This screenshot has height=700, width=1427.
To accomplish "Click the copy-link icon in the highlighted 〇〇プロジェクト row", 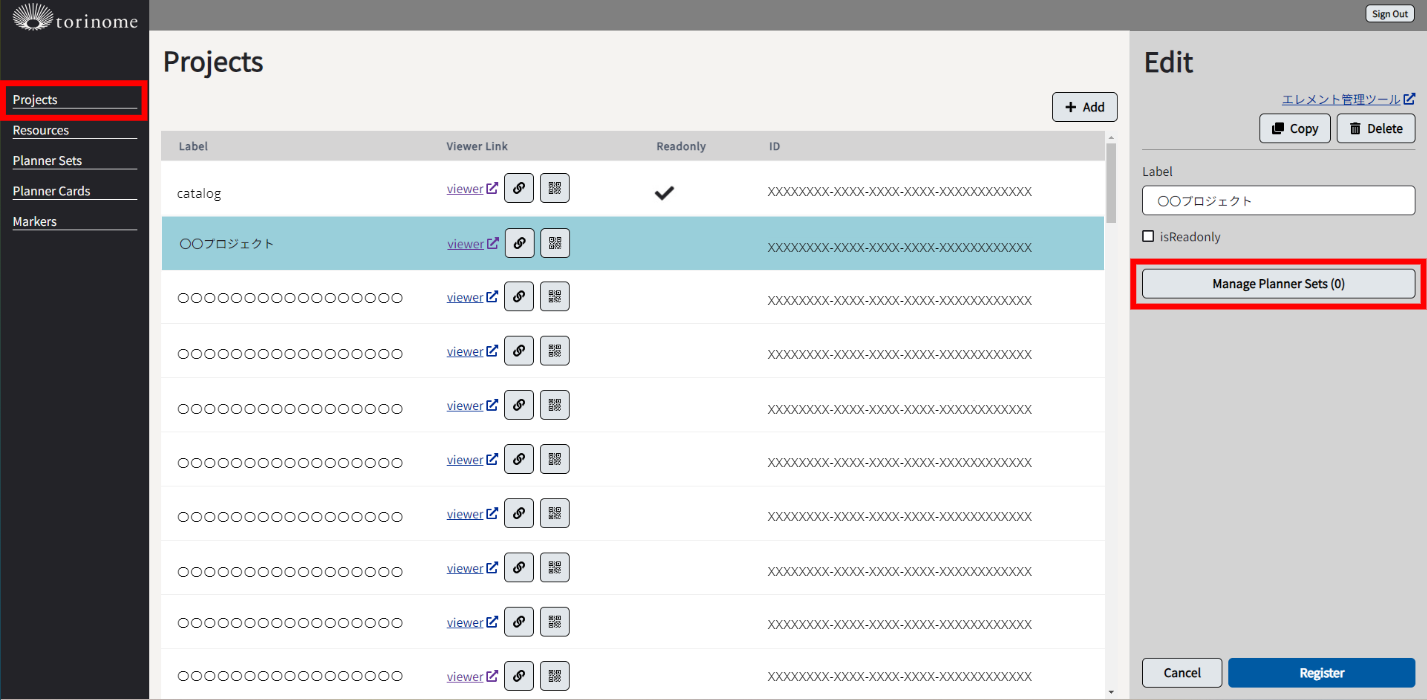I will [x=518, y=243].
